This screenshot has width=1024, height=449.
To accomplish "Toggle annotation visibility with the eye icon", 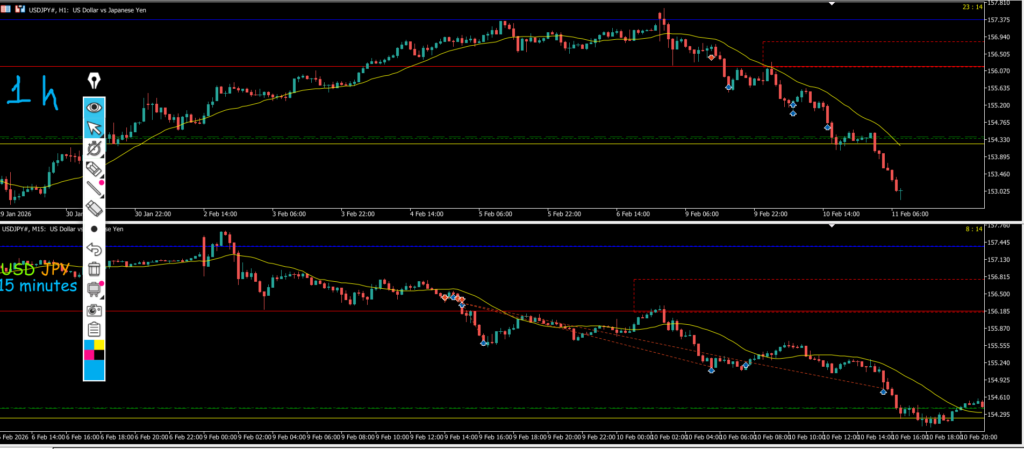I will 95,106.
